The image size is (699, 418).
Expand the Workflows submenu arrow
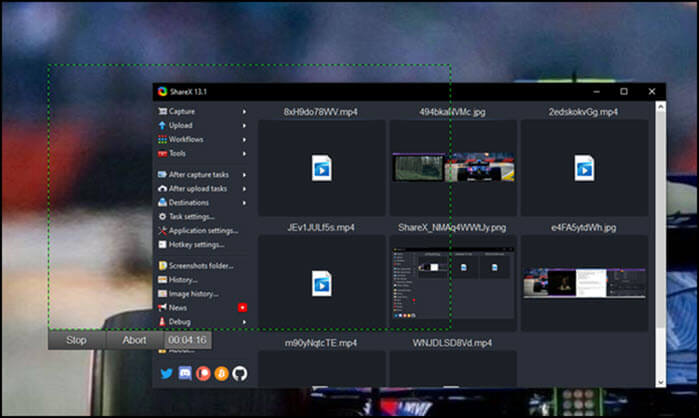(244, 139)
